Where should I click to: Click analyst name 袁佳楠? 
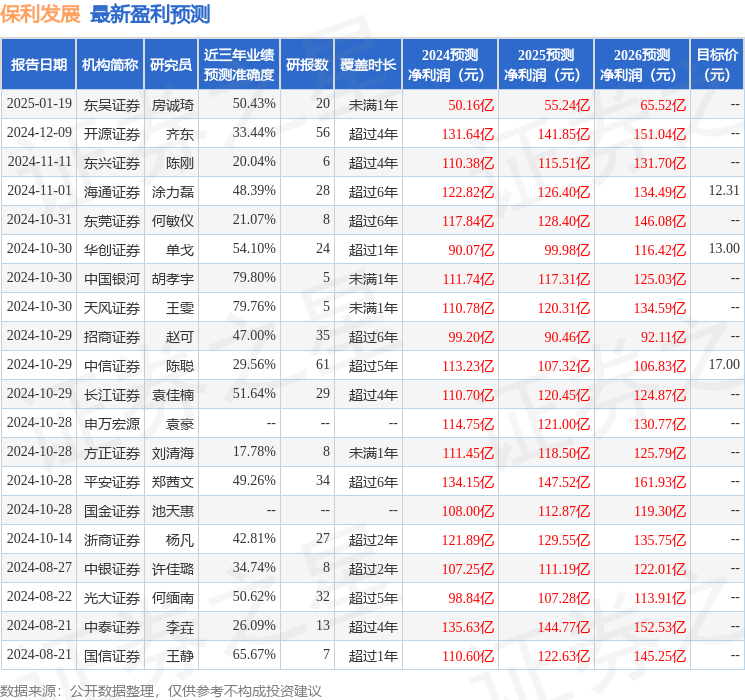(172, 395)
